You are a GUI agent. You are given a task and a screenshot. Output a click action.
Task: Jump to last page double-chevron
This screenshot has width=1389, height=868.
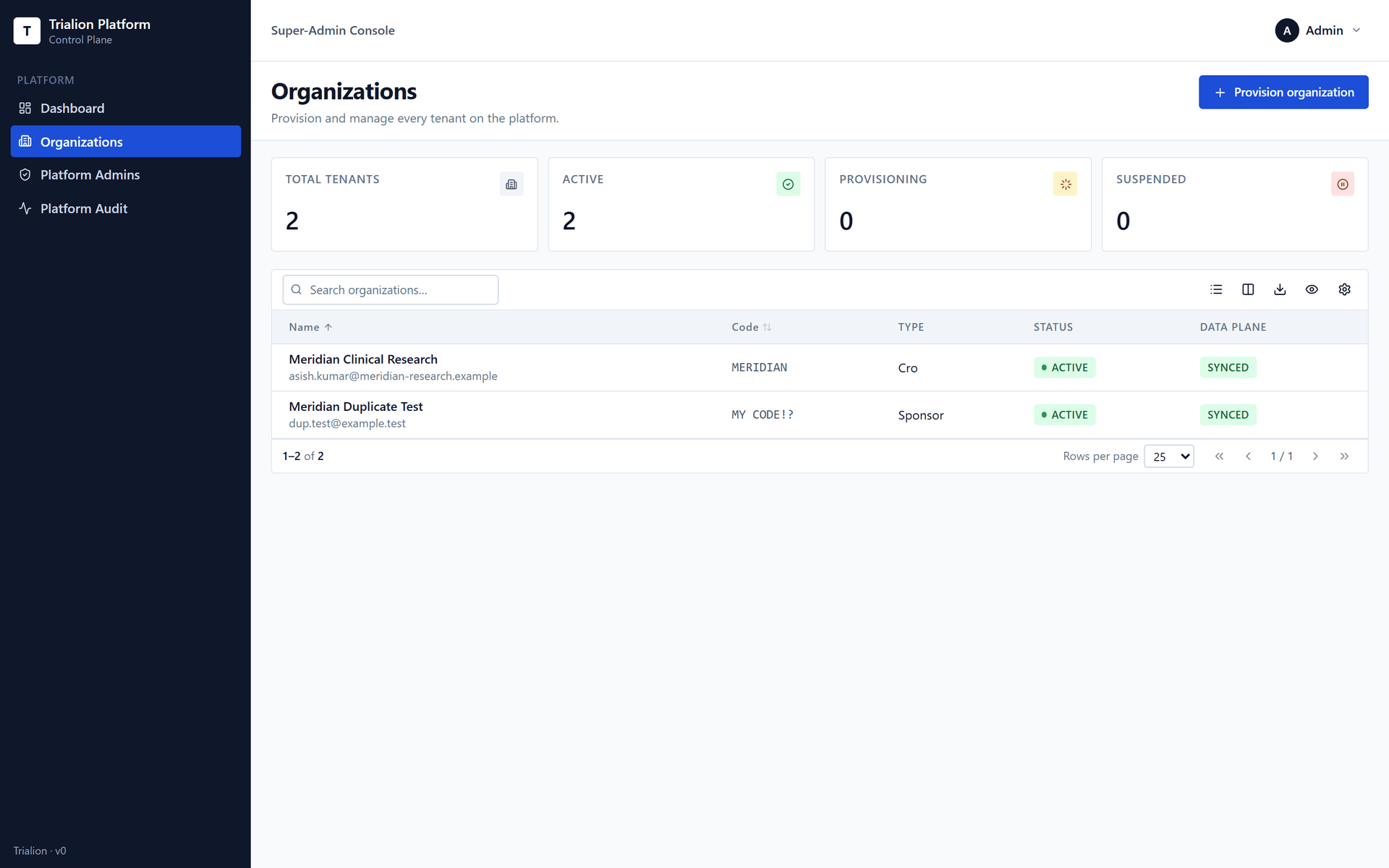1344,456
